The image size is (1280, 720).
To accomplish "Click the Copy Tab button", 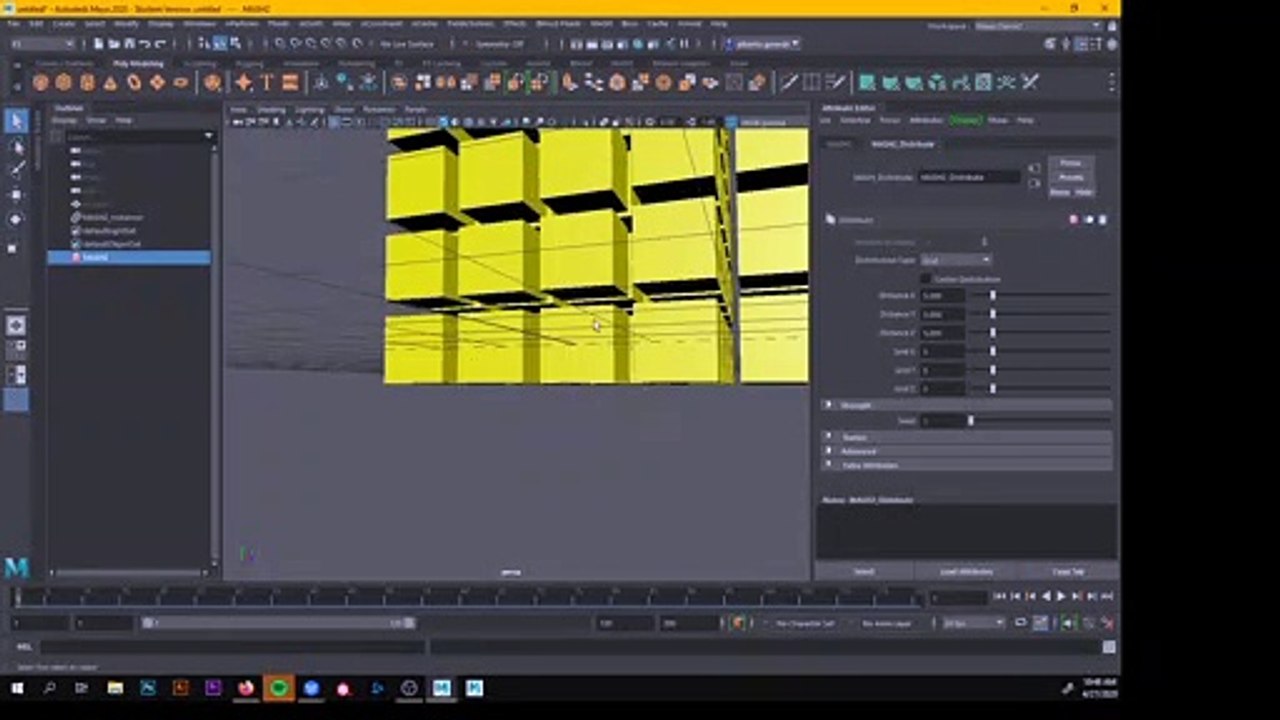I will click(1068, 572).
